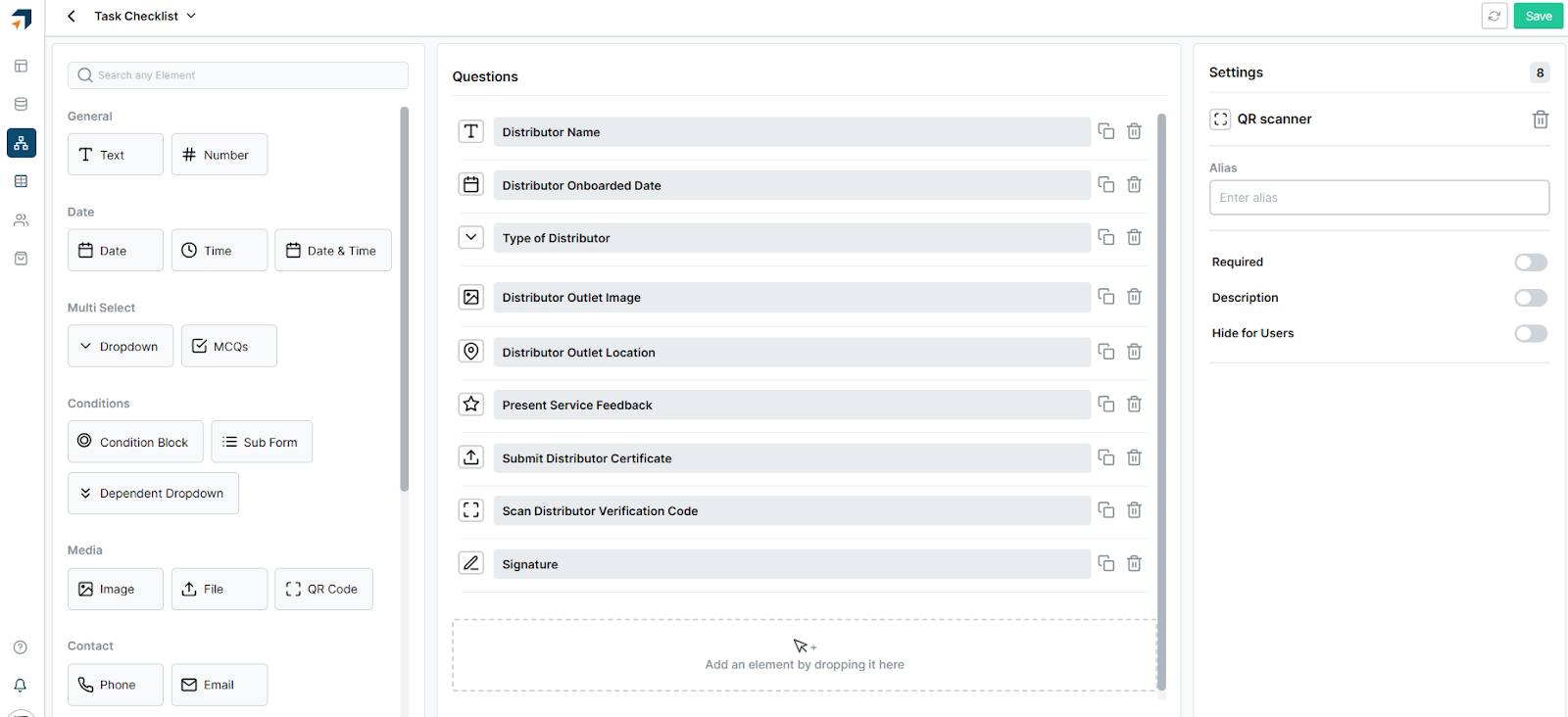Click the shopping bag icon in the sidebar

tap(21, 258)
